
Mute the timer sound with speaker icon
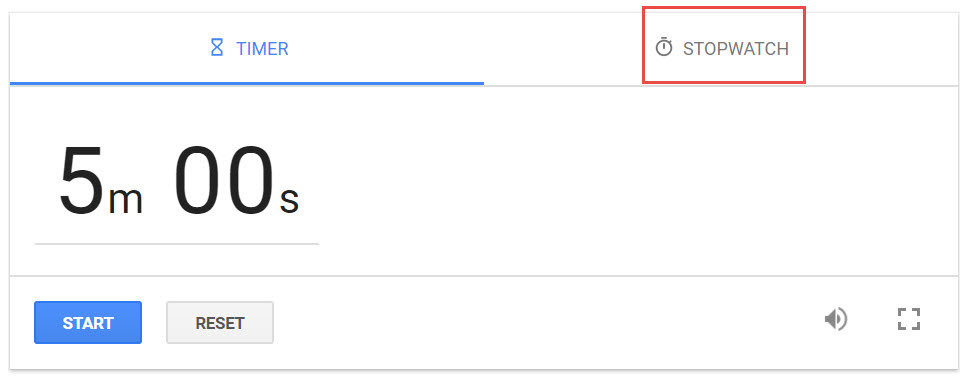(x=836, y=319)
